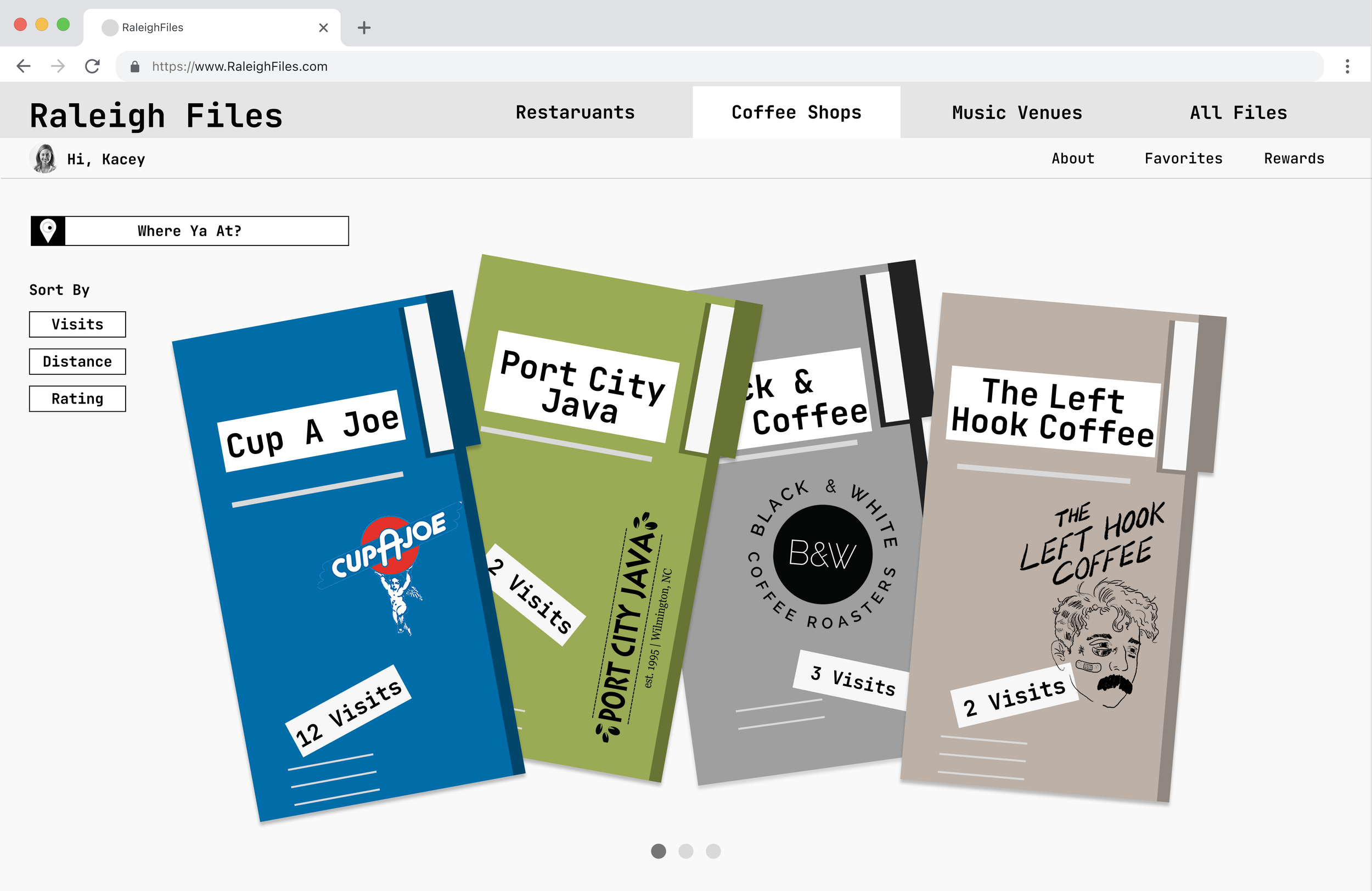Click Kacey's profile avatar
The width and height of the screenshot is (1372, 891).
click(x=44, y=159)
